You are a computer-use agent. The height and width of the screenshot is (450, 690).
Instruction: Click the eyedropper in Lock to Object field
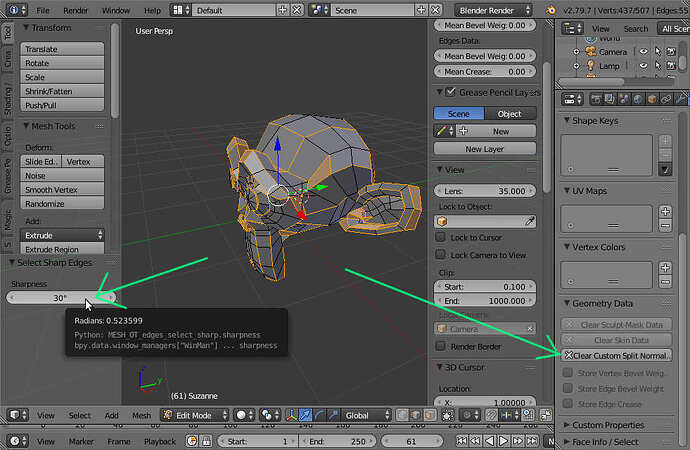pos(529,221)
